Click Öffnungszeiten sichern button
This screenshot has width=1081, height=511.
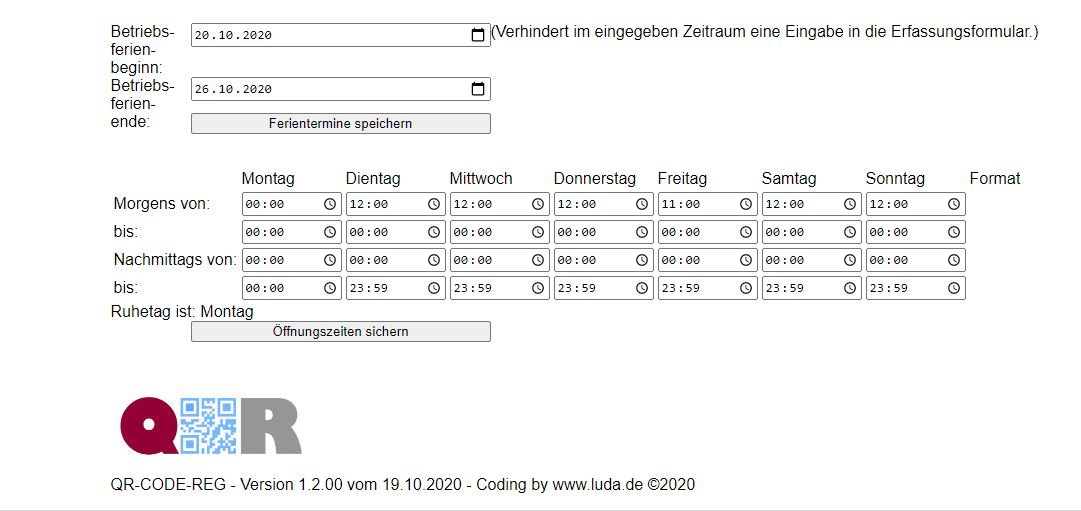point(341,332)
